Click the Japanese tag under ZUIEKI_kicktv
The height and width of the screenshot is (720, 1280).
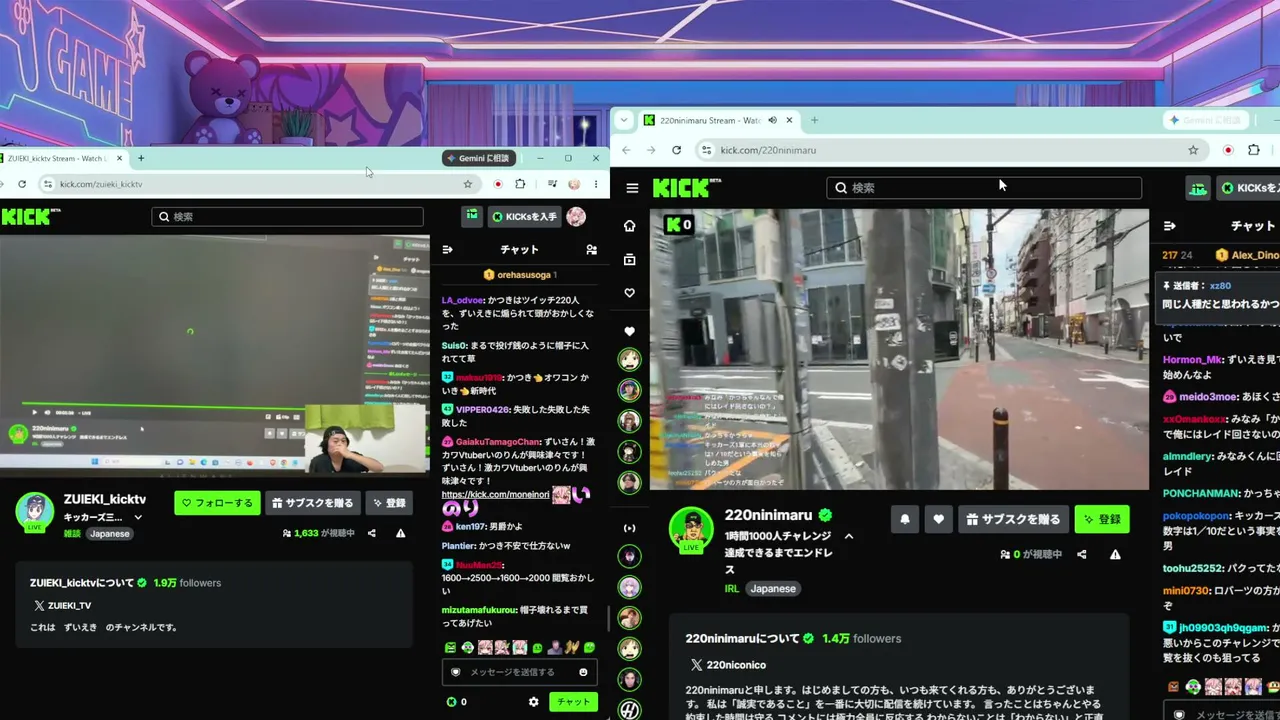[109, 534]
